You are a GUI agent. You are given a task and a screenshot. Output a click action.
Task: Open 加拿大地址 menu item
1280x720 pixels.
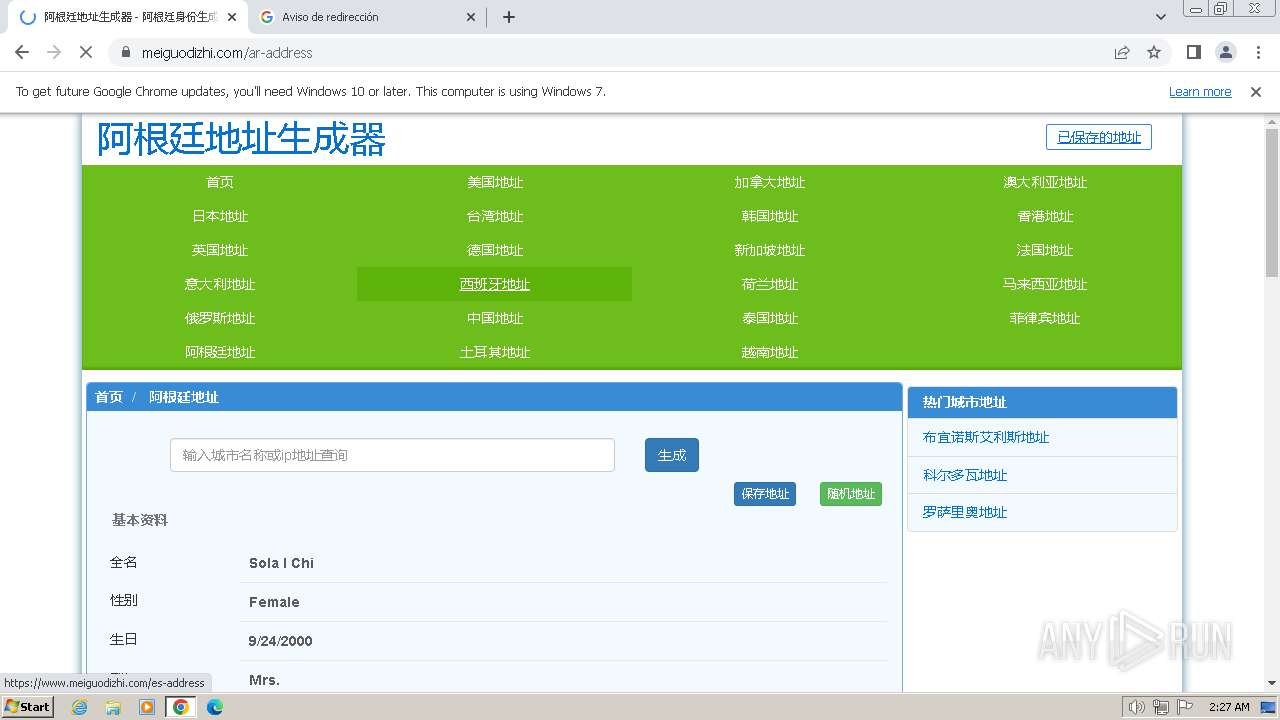(770, 182)
